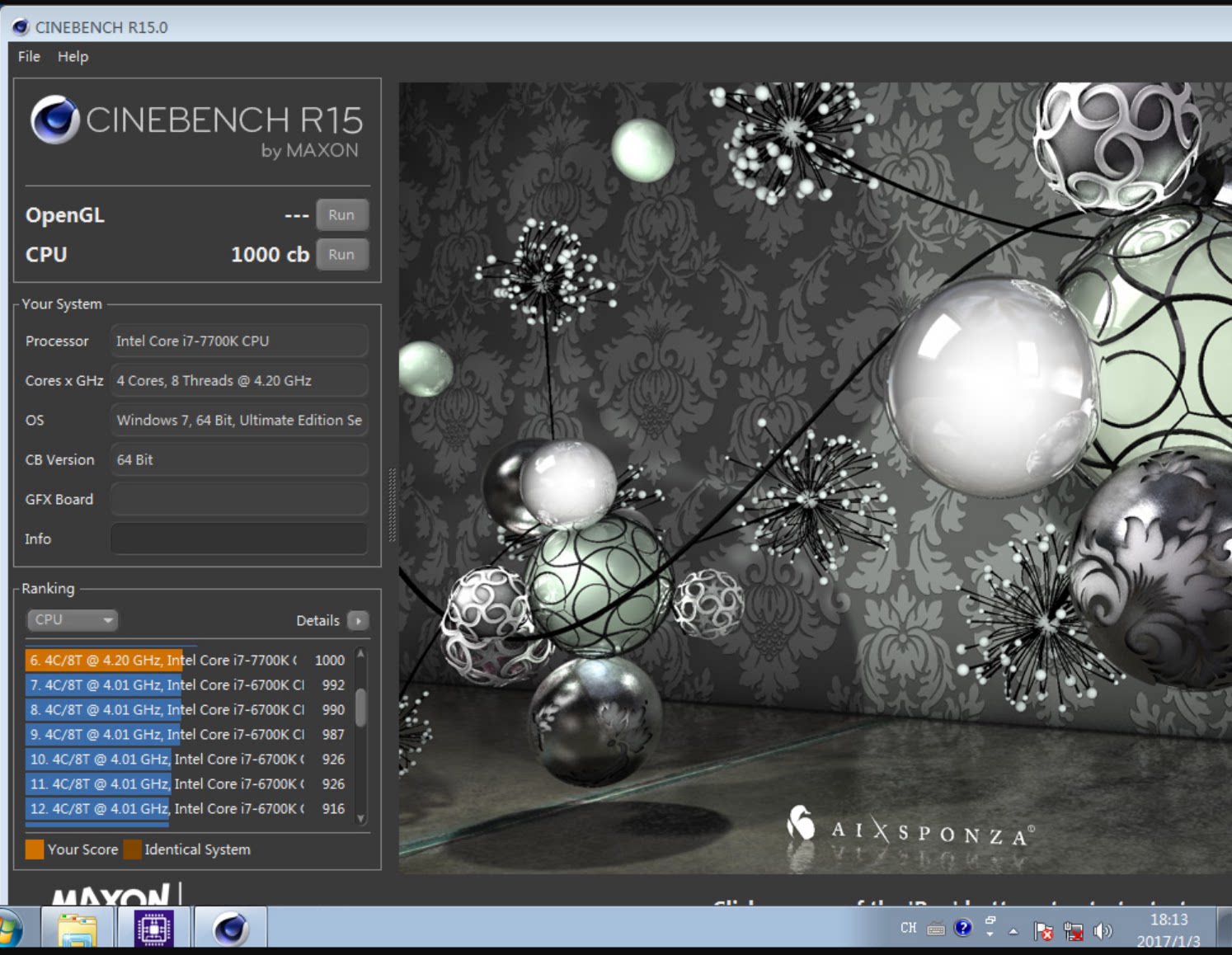
Task: Click the OpenGL score placeholder dashes
Action: tap(296, 215)
